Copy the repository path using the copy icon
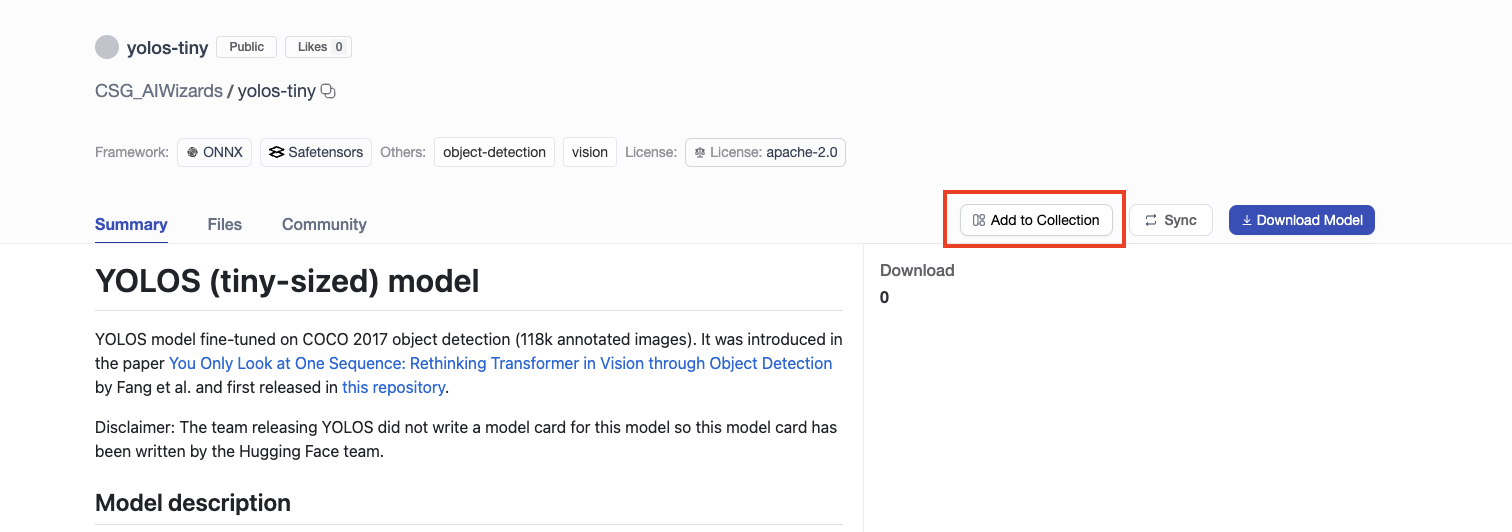 pyautogui.click(x=328, y=92)
